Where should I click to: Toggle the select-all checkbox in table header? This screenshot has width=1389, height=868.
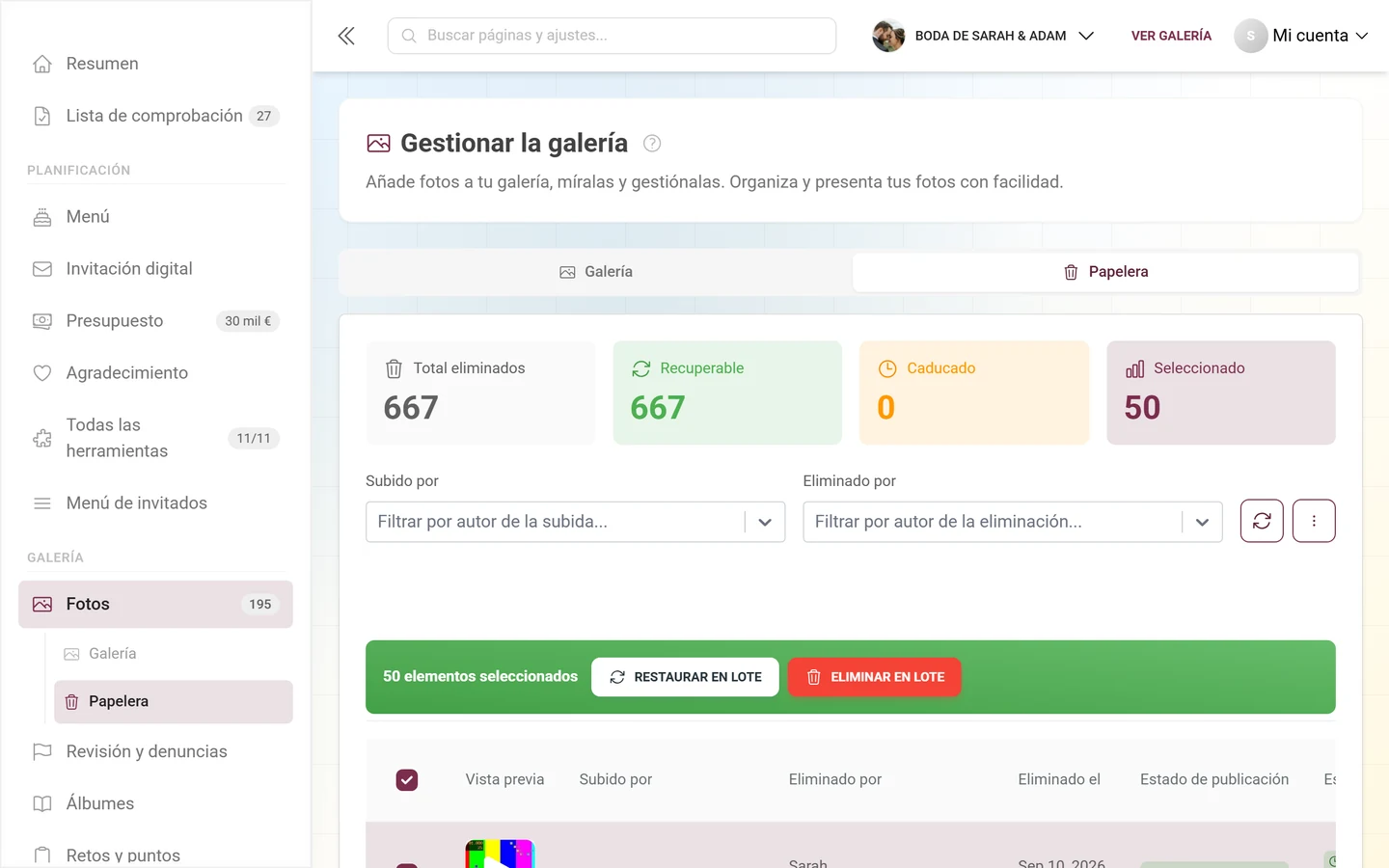[407, 779]
